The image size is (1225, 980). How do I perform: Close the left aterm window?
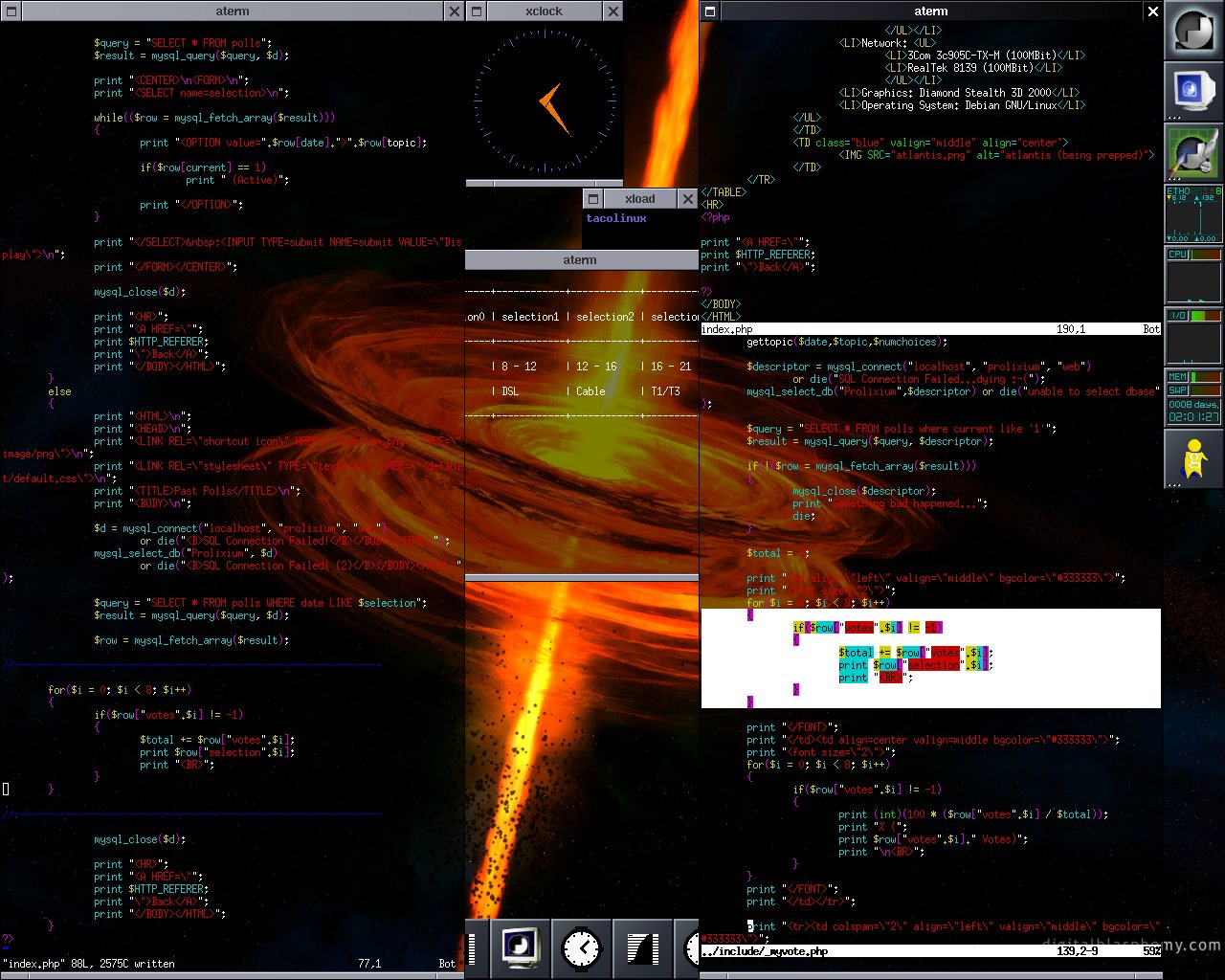[x=455, y=11]
